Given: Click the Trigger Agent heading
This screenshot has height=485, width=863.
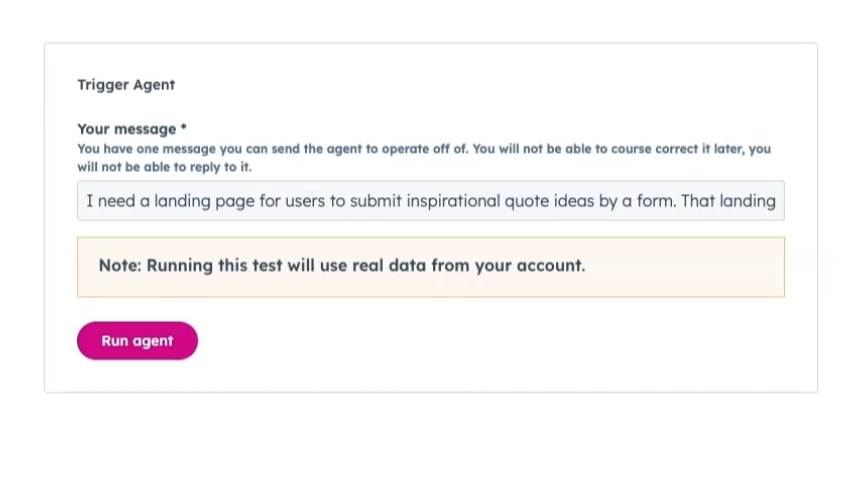Looking at the screenshot, I should pos(126,85).
